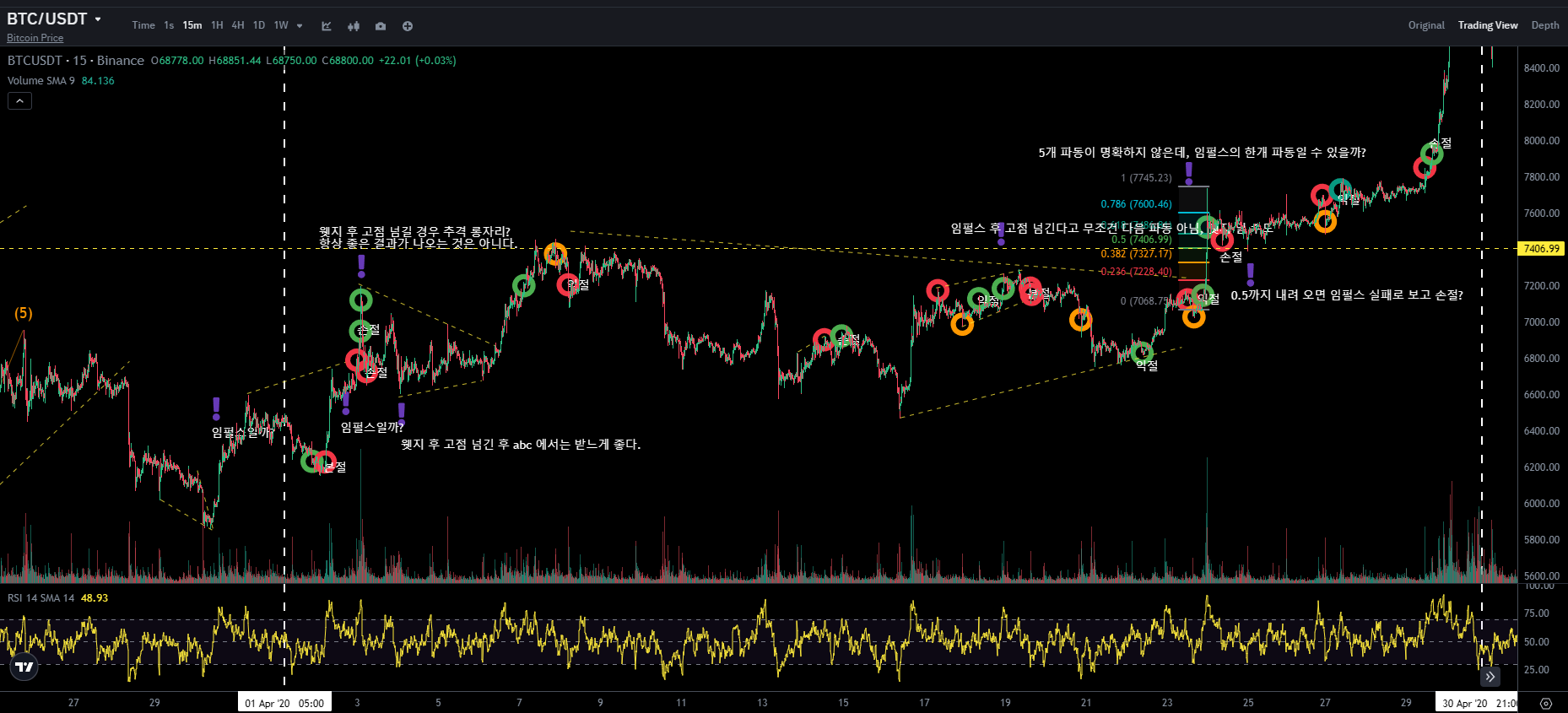Image resolution: width=1568 pixels, height=713 pixels.
Task: Select the 1W interval
Action: tap(281, 25)
